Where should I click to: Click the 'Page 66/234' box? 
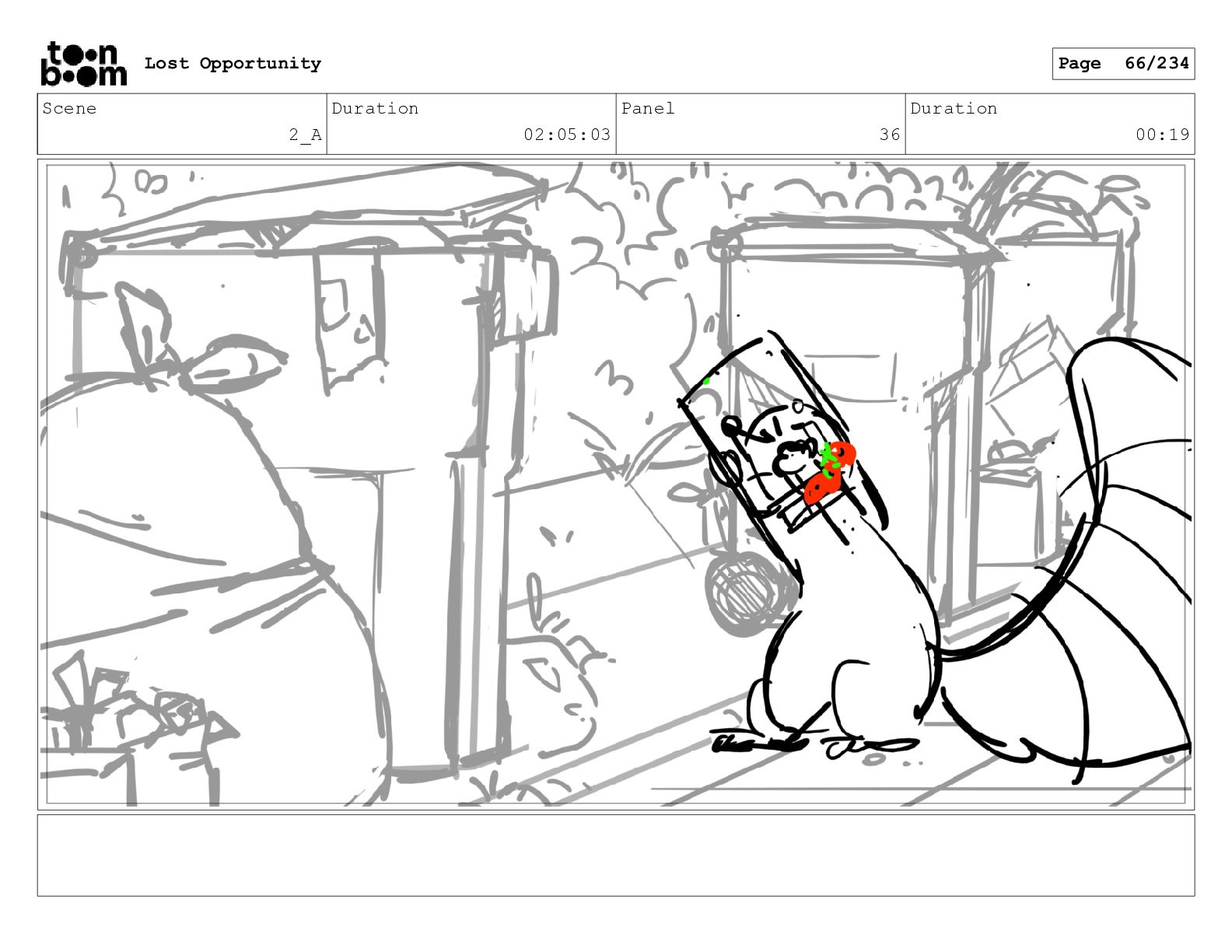[1123, 64]
